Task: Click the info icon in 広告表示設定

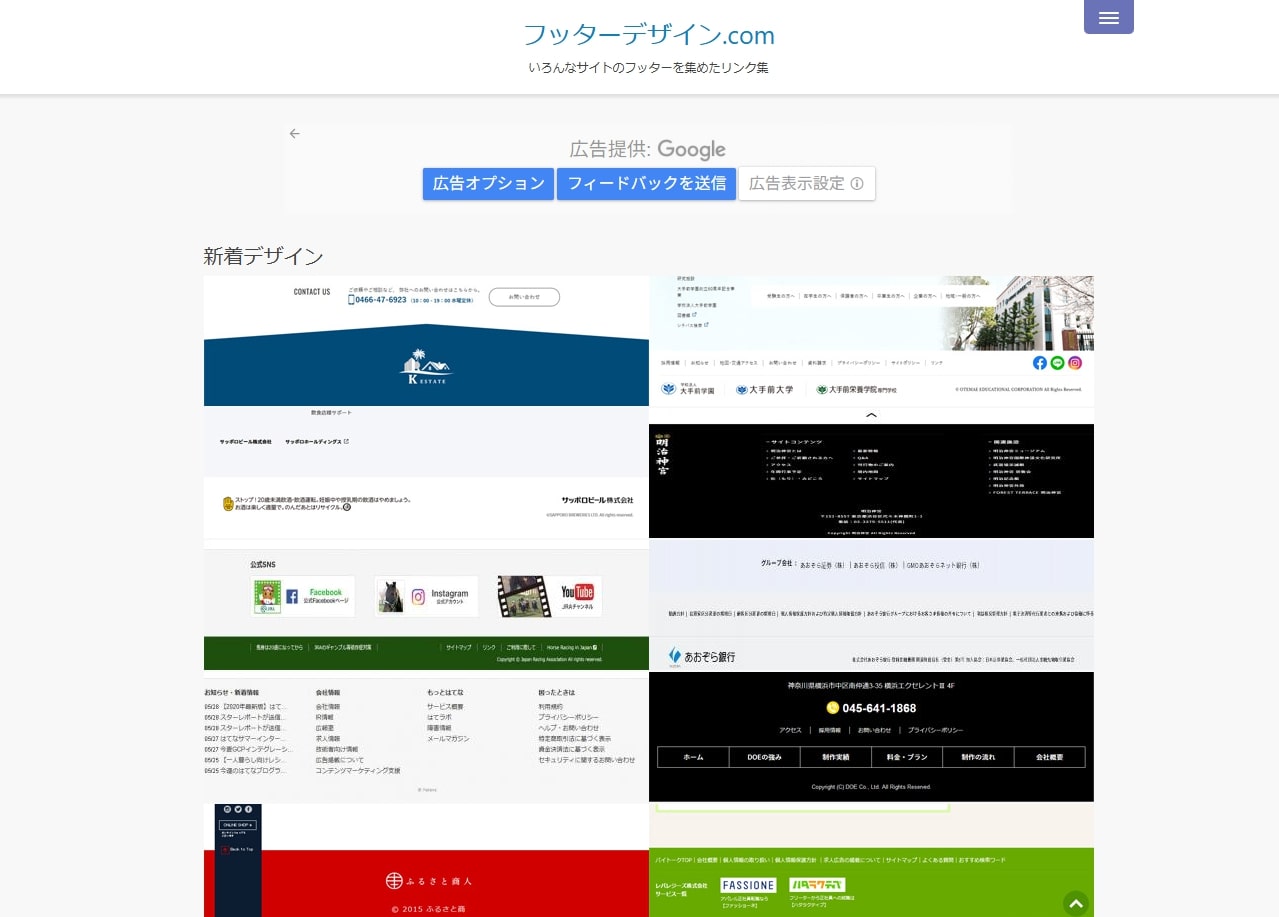Action: coord(857,184)
